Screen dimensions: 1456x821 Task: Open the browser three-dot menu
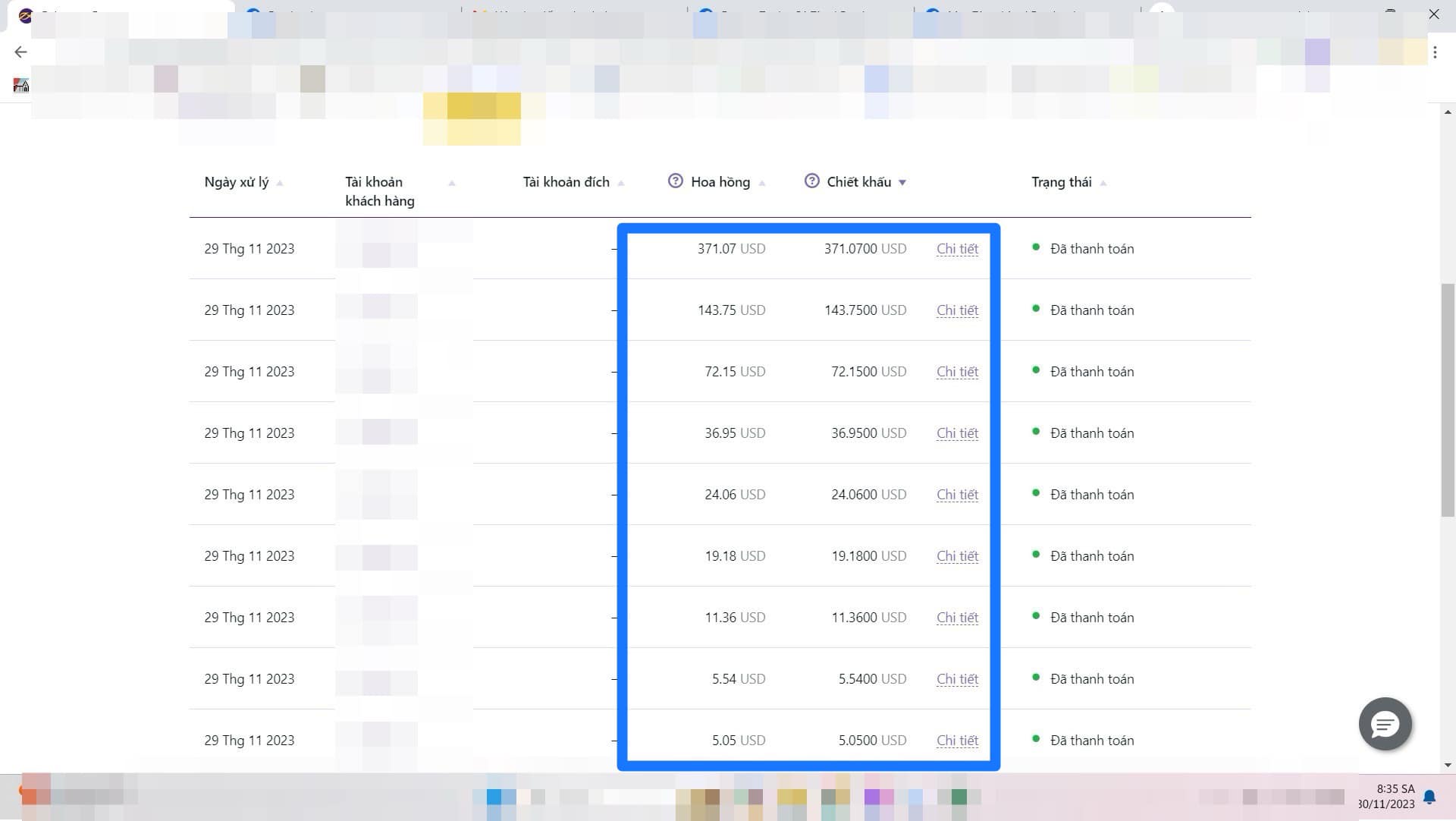[1435, 52]
